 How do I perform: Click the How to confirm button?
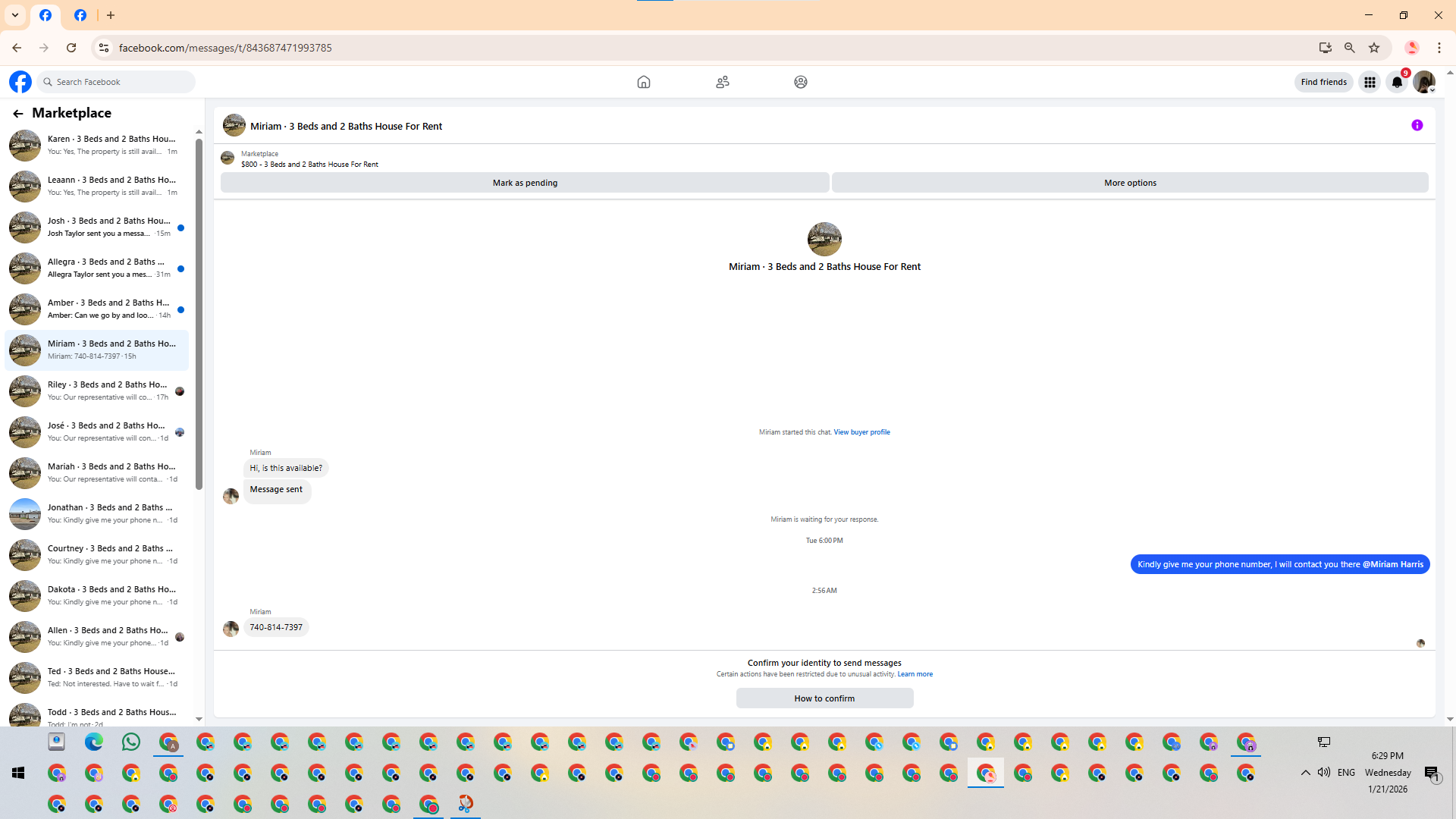pyautogui.click(x=824, y=698)
